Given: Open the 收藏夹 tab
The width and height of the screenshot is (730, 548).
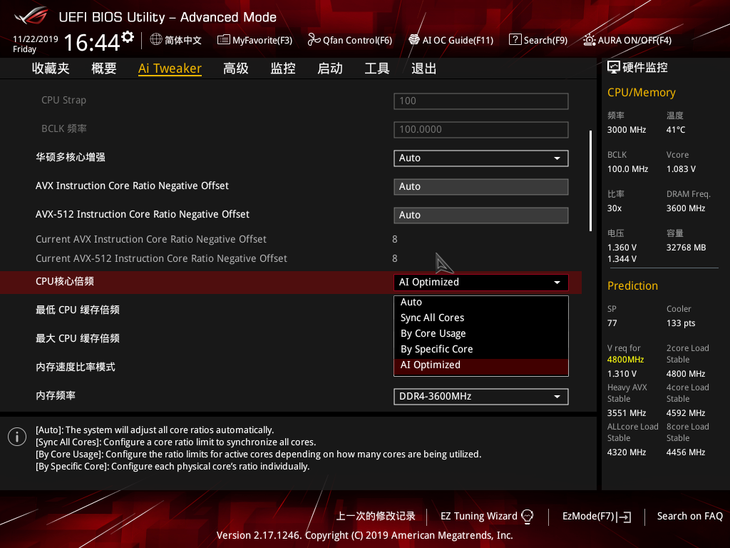Looking at the screenshot, I should click(51, 68).
